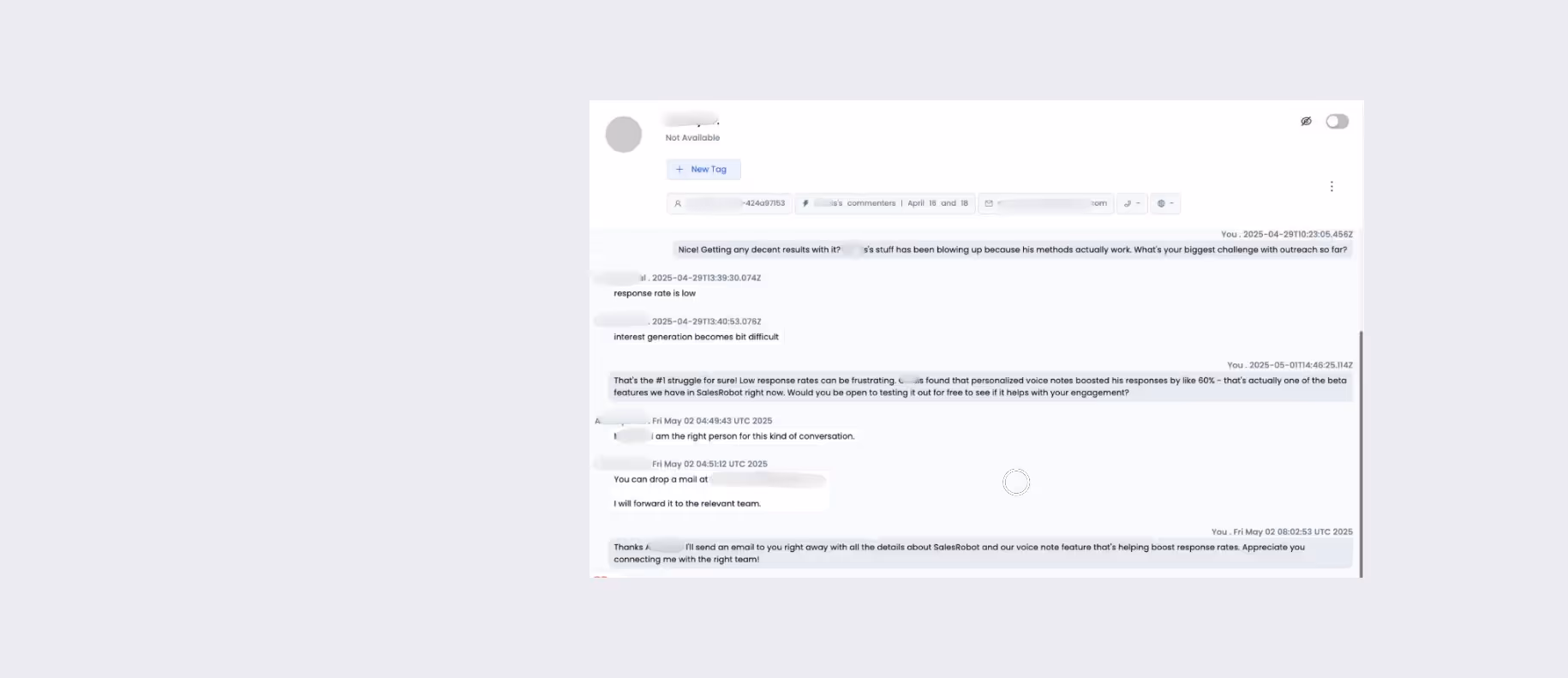Screen dimensions: 1568x678
Task: Click timestamp "Fri May 02 04:49:43 UTC 2025"
Action: (x=712, y=421)
